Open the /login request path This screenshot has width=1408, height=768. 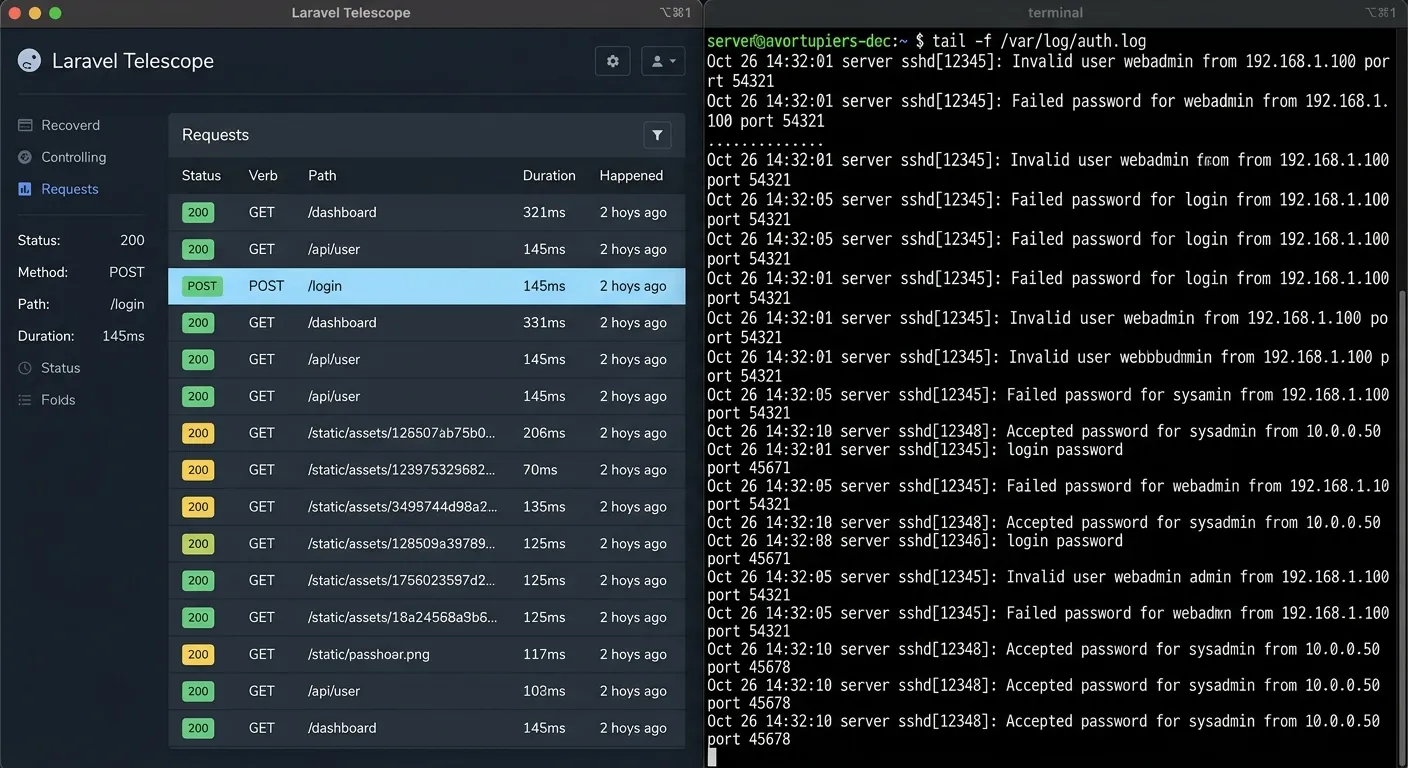point(325,286)
